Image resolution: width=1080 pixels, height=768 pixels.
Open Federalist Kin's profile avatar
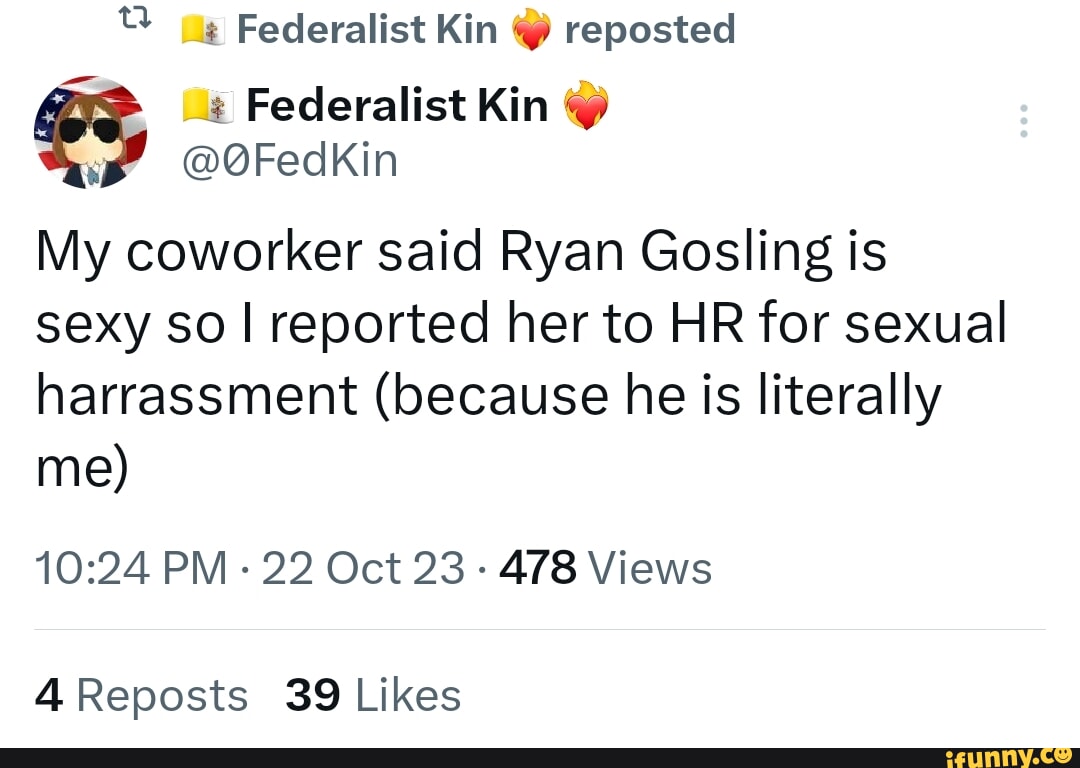click(x=90, y=132)
